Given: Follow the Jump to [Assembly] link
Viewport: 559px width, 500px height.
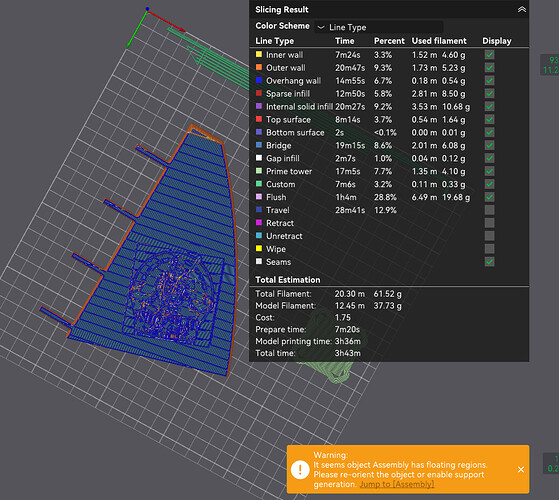Looking at the screenshot, I should pos(397,484).
